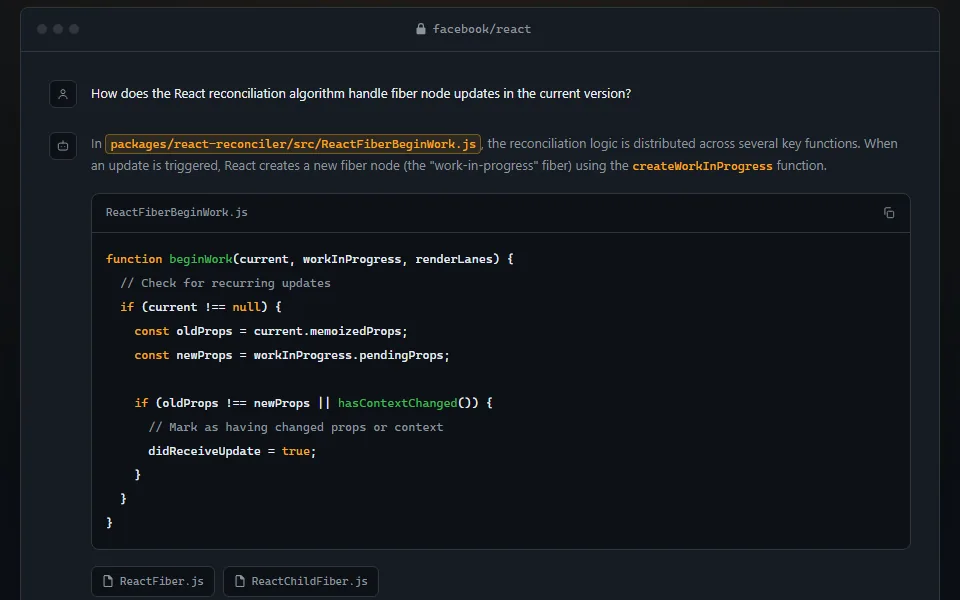Click the red window close dot
Image resolution: width=960 pixels, height=600 pixels.
(x=42, y=29)
